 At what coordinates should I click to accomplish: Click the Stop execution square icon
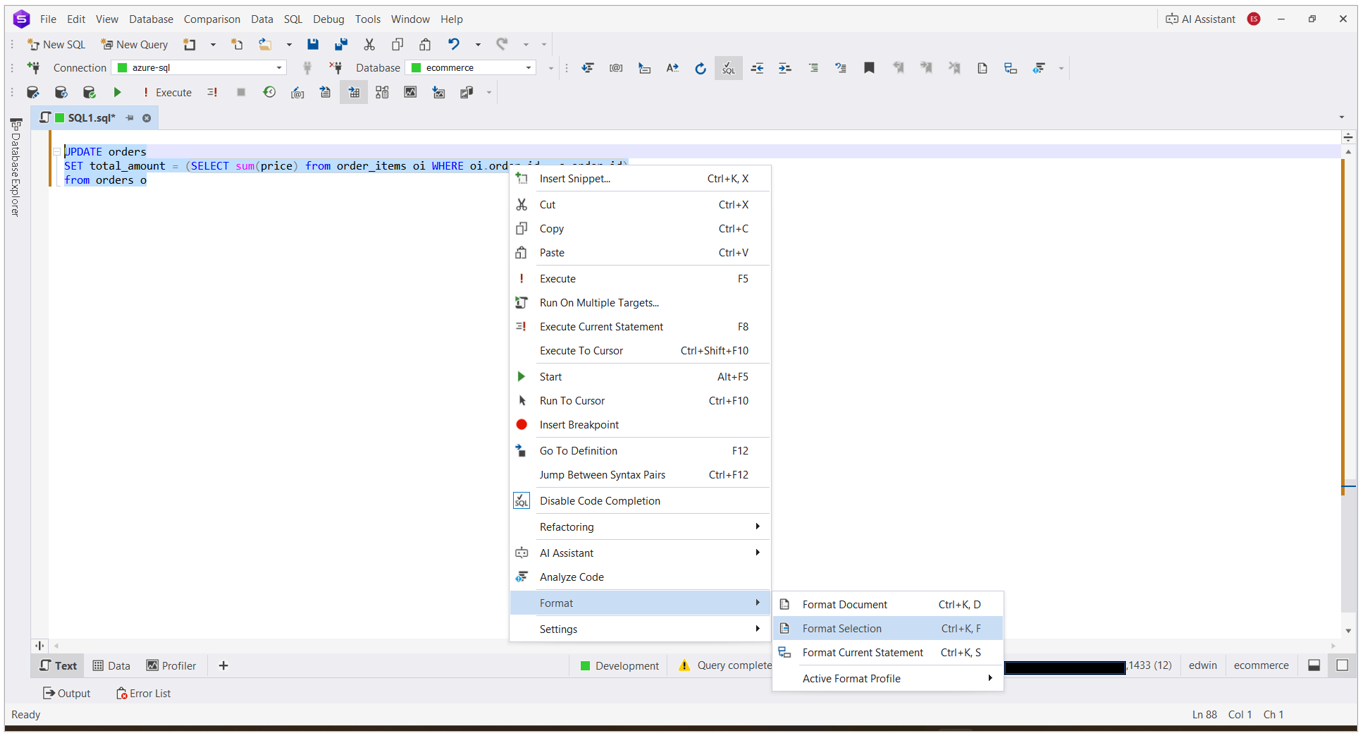241,92
